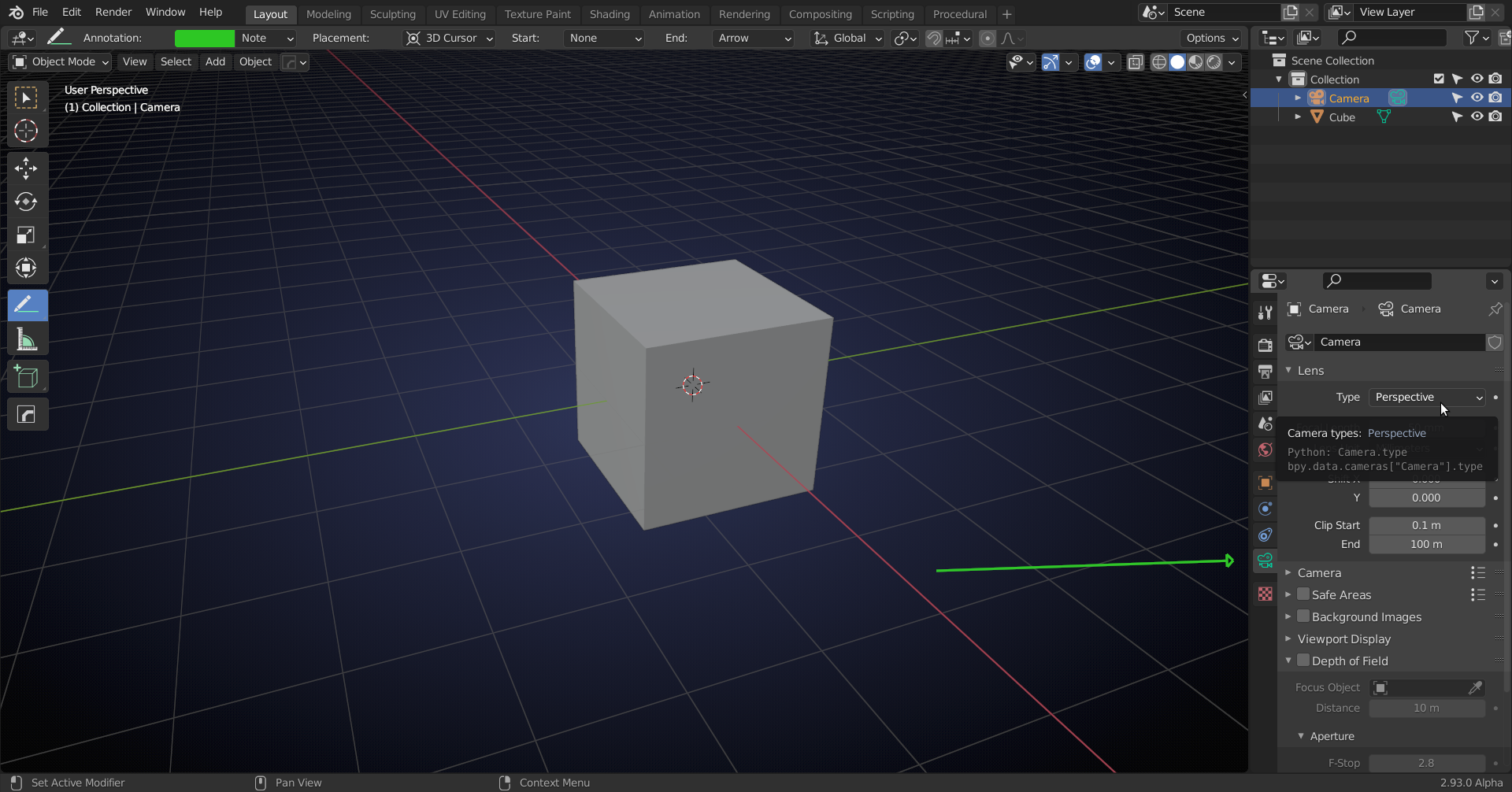Hide Camera in viewport via eye icon
Image resolution: width=1512 pixels, height=792 pixels.
pyautogui.click(x=1477, y=98)
